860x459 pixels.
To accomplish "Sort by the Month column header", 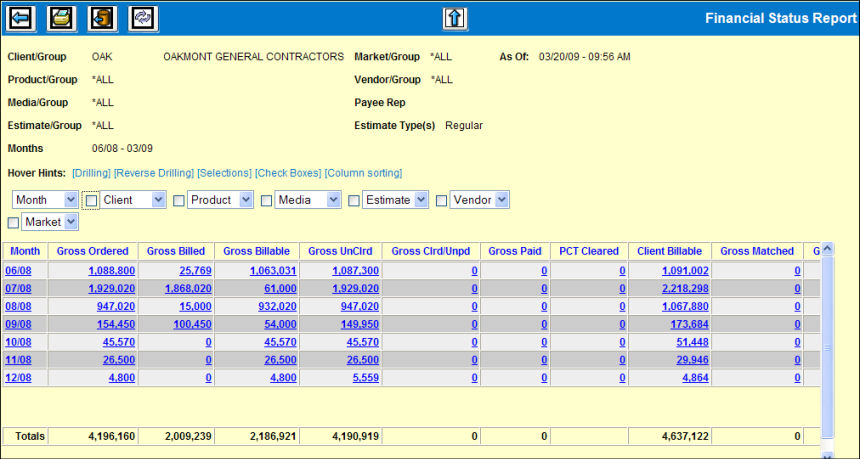I will (25, 251).
